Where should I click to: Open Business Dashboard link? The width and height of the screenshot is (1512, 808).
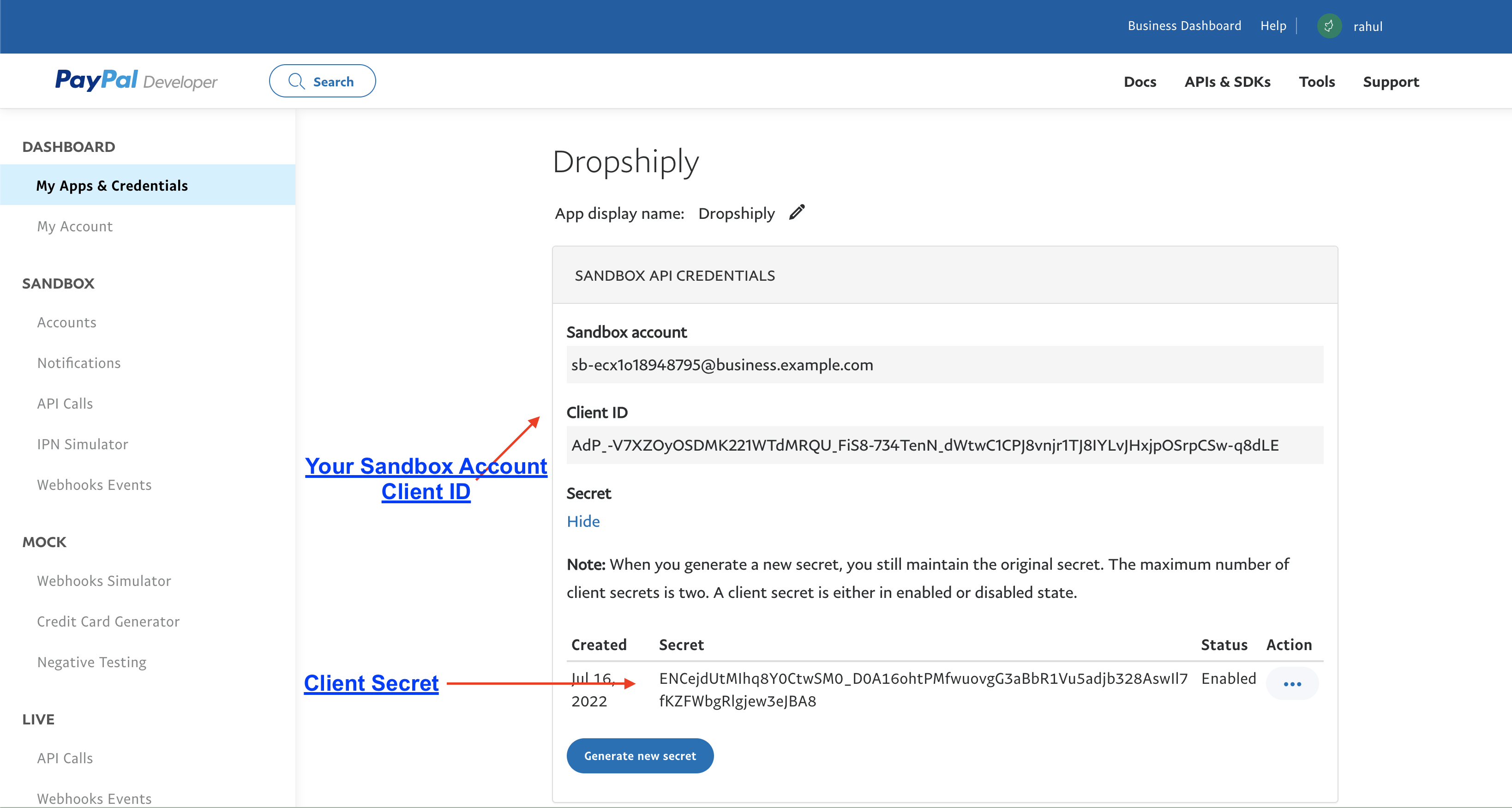pyautogui.click(x=1184, y=26)
